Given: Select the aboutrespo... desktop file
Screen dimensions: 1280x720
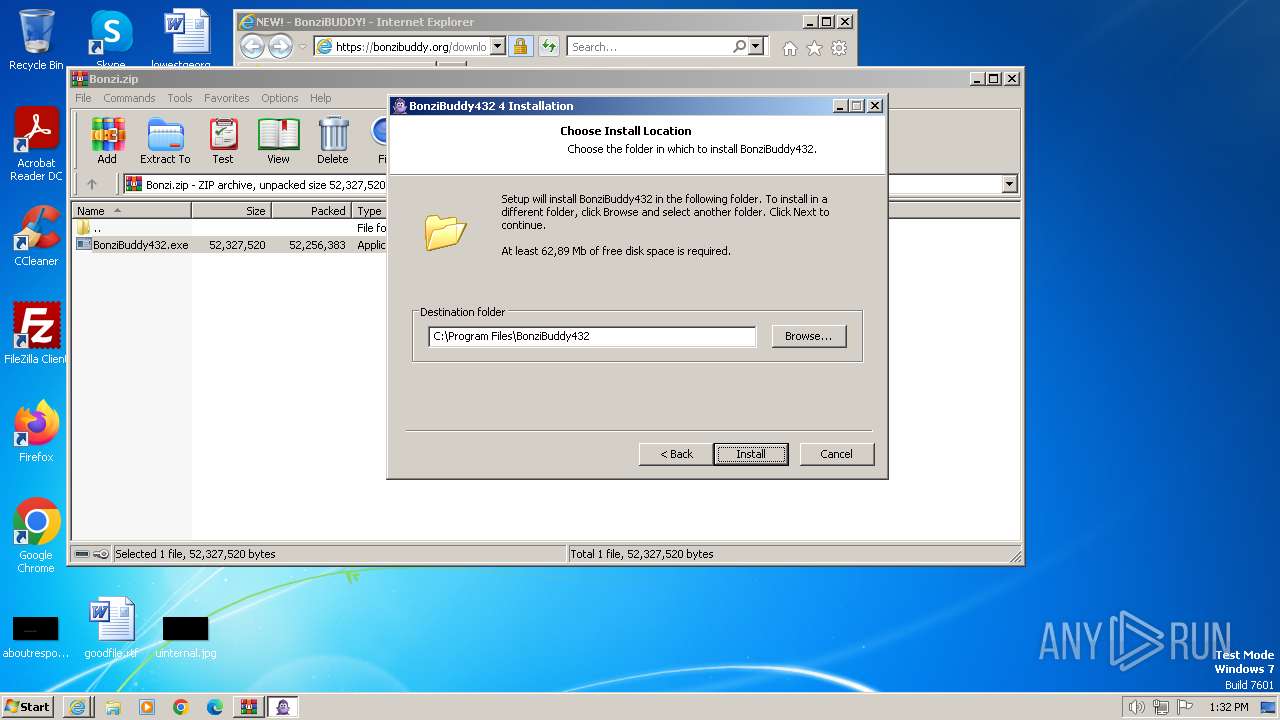Looking at the screenshot, I should pos(36,637).
